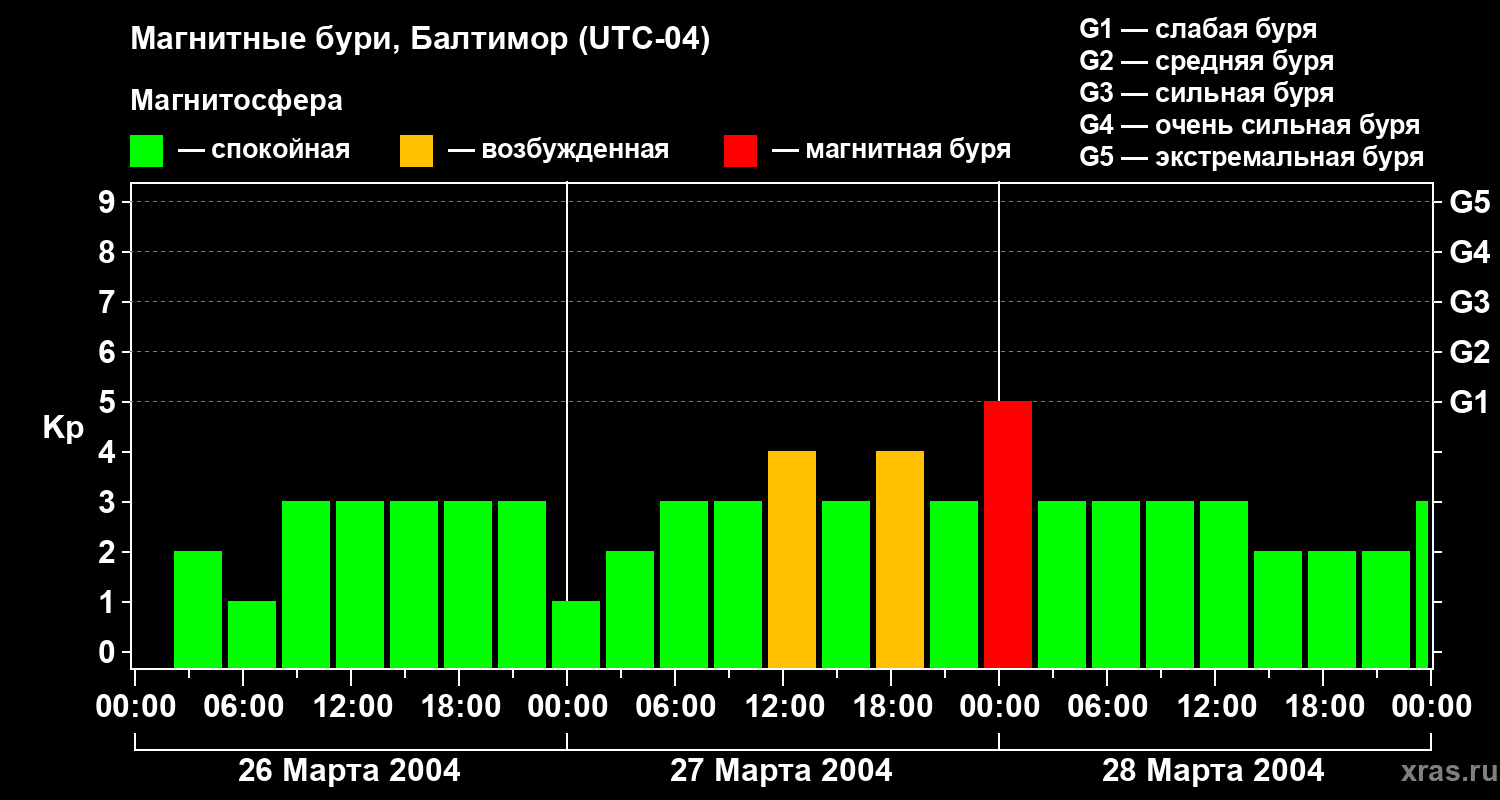Screen dimensions: 1500x800
Task: Click the orange Kp 4 bar near 12:00, 27 Марта
Action: [x=792, y=559]
